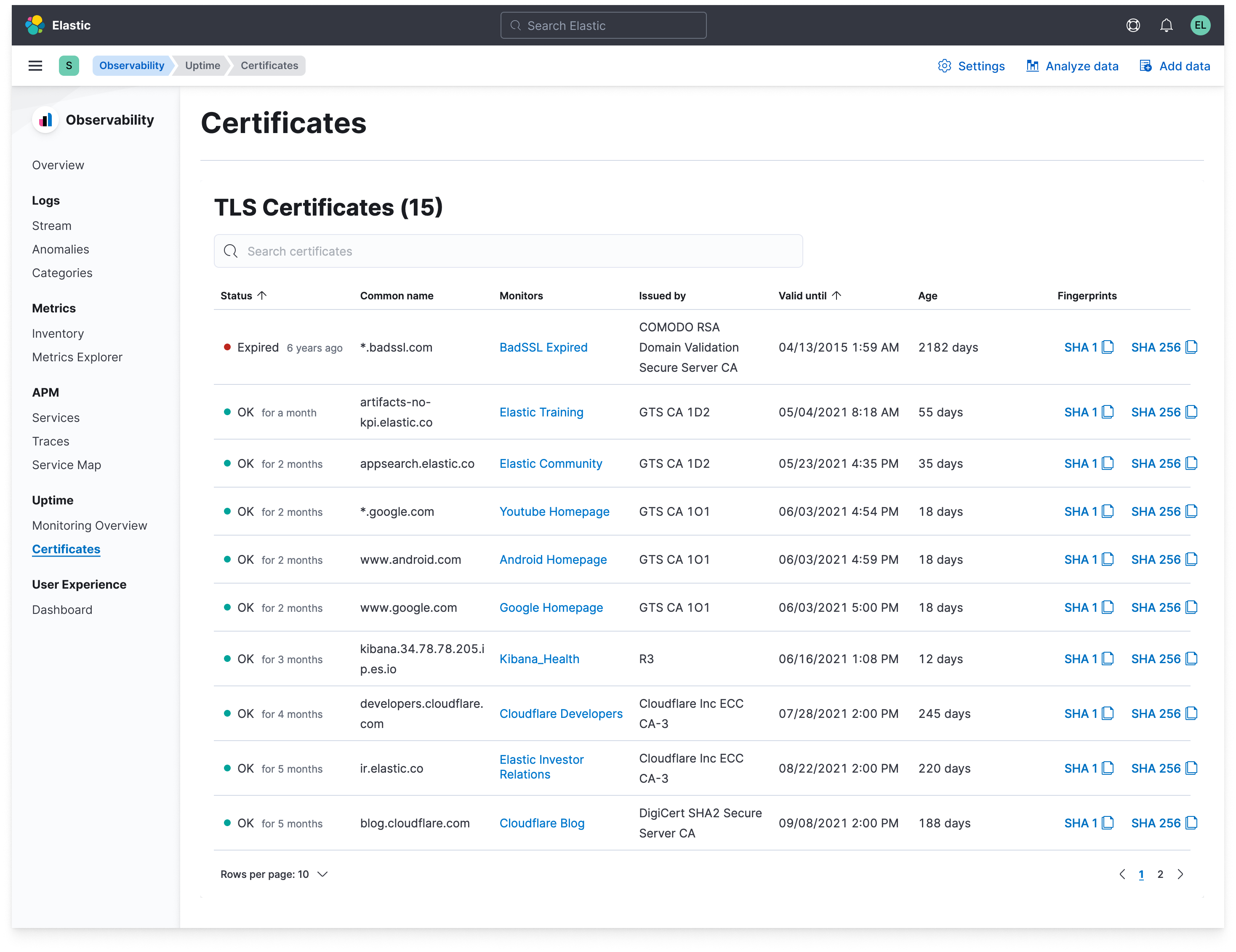Copy SHA 256 fingerprint for Kibana_Health row
This screenshot has width=1236, height=952.
pyautogui.click(x=1191, y=659)
